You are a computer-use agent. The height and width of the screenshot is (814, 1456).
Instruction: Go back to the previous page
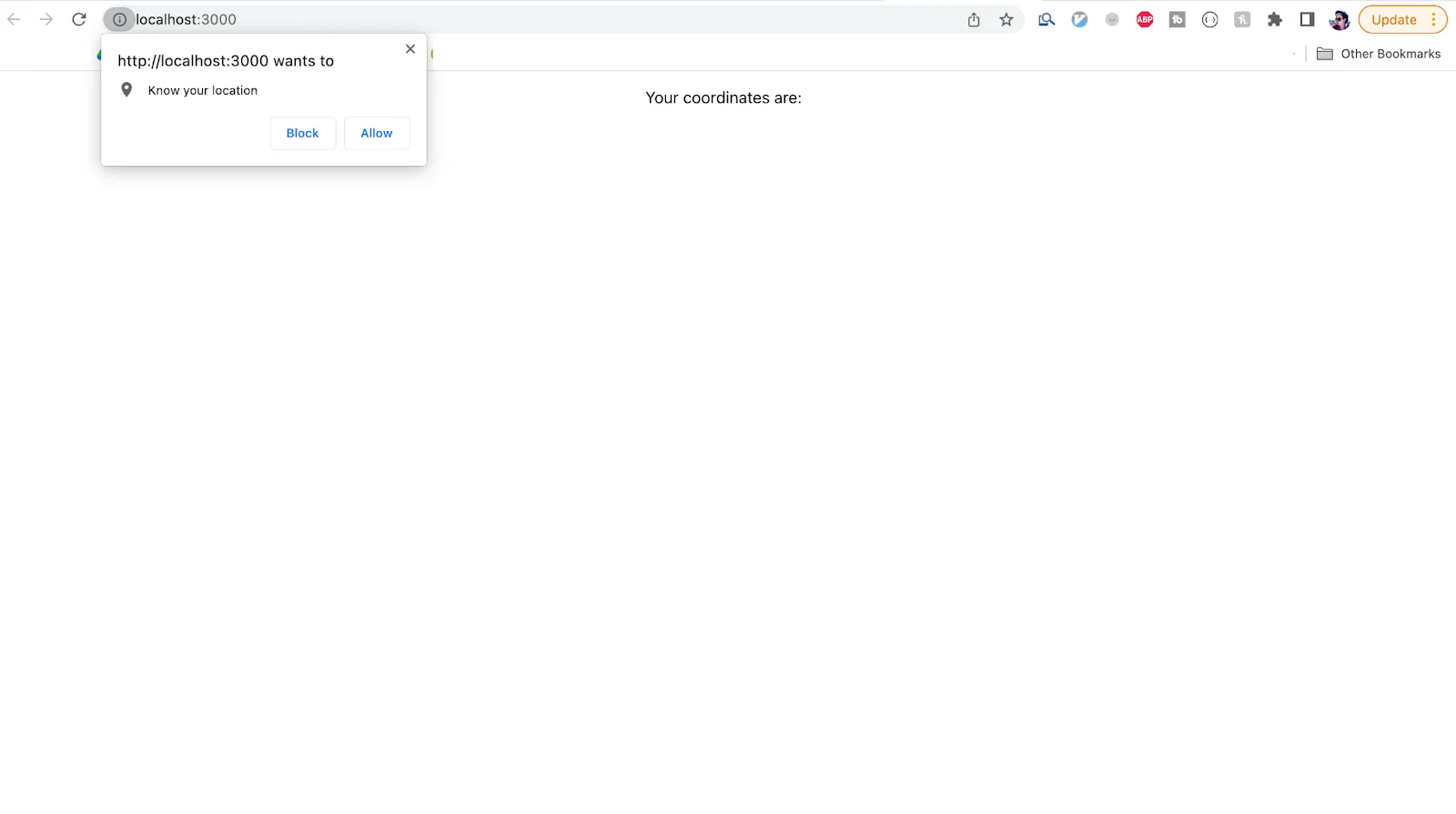pyautogui.click(x=14, y=19)
